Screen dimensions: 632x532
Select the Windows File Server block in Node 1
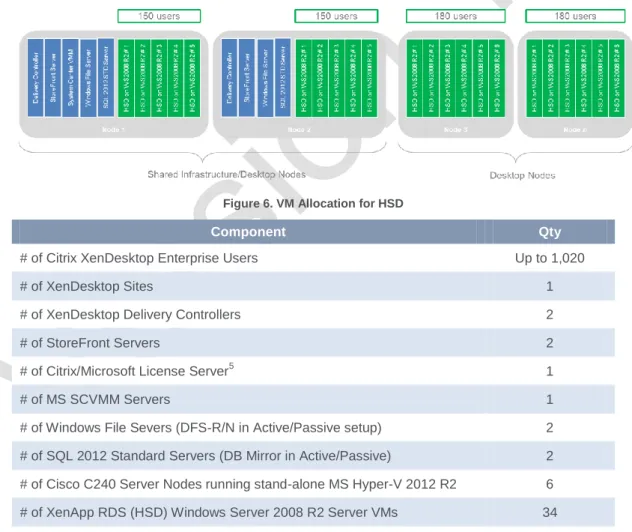click(x=88, y=78)
